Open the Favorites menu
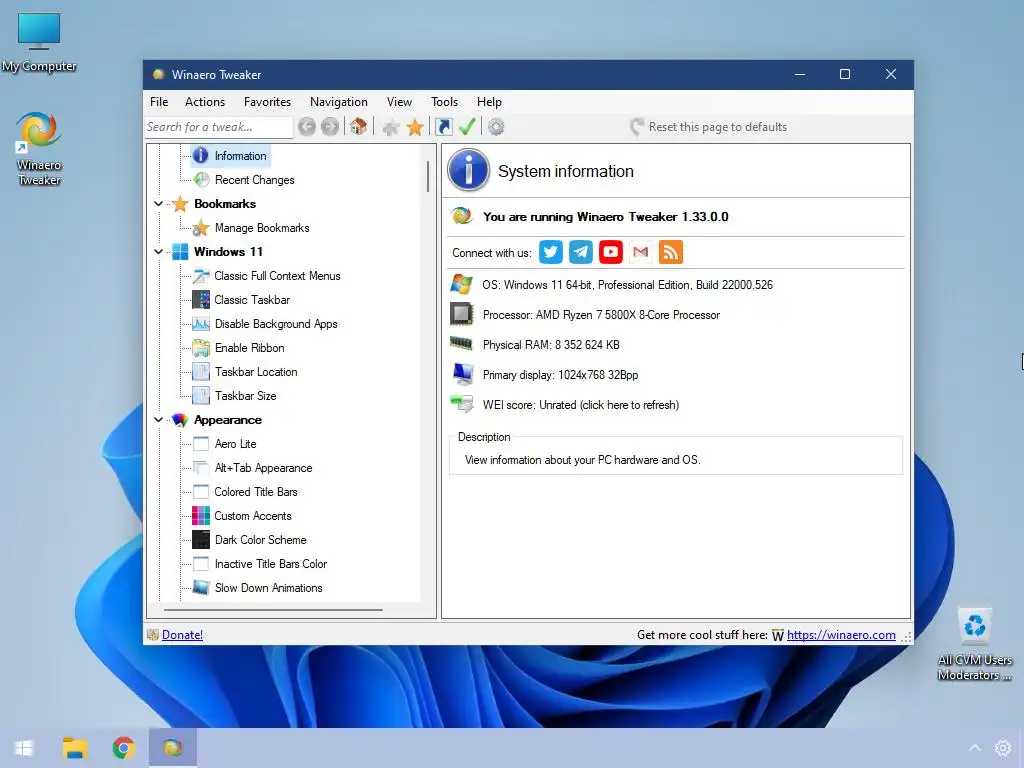The image size is (1024, 768). (x=267, y=102)
